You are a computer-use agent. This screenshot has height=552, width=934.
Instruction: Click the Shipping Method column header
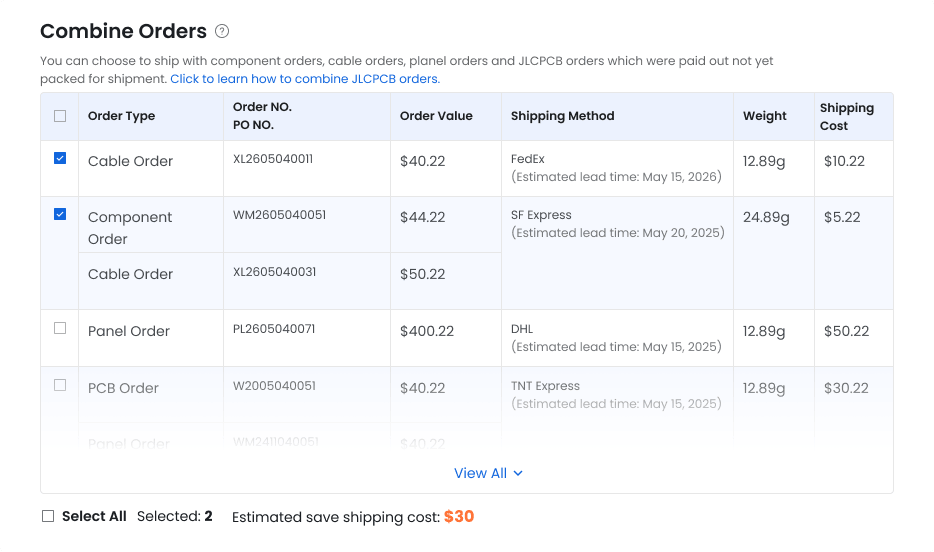point(562,116)
